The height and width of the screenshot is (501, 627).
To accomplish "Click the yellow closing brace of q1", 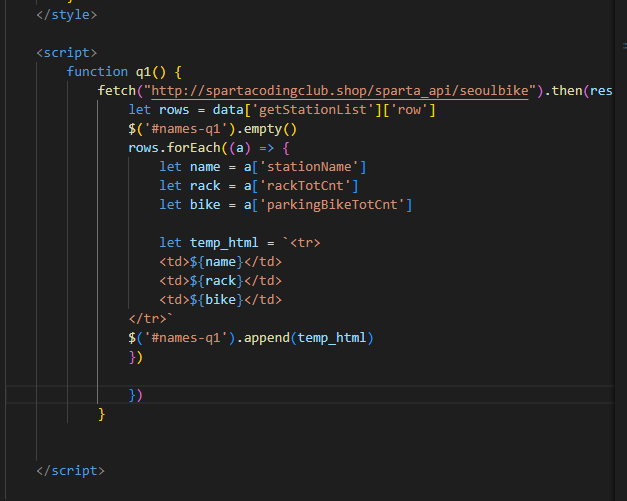I will click(x=102, y=414).
